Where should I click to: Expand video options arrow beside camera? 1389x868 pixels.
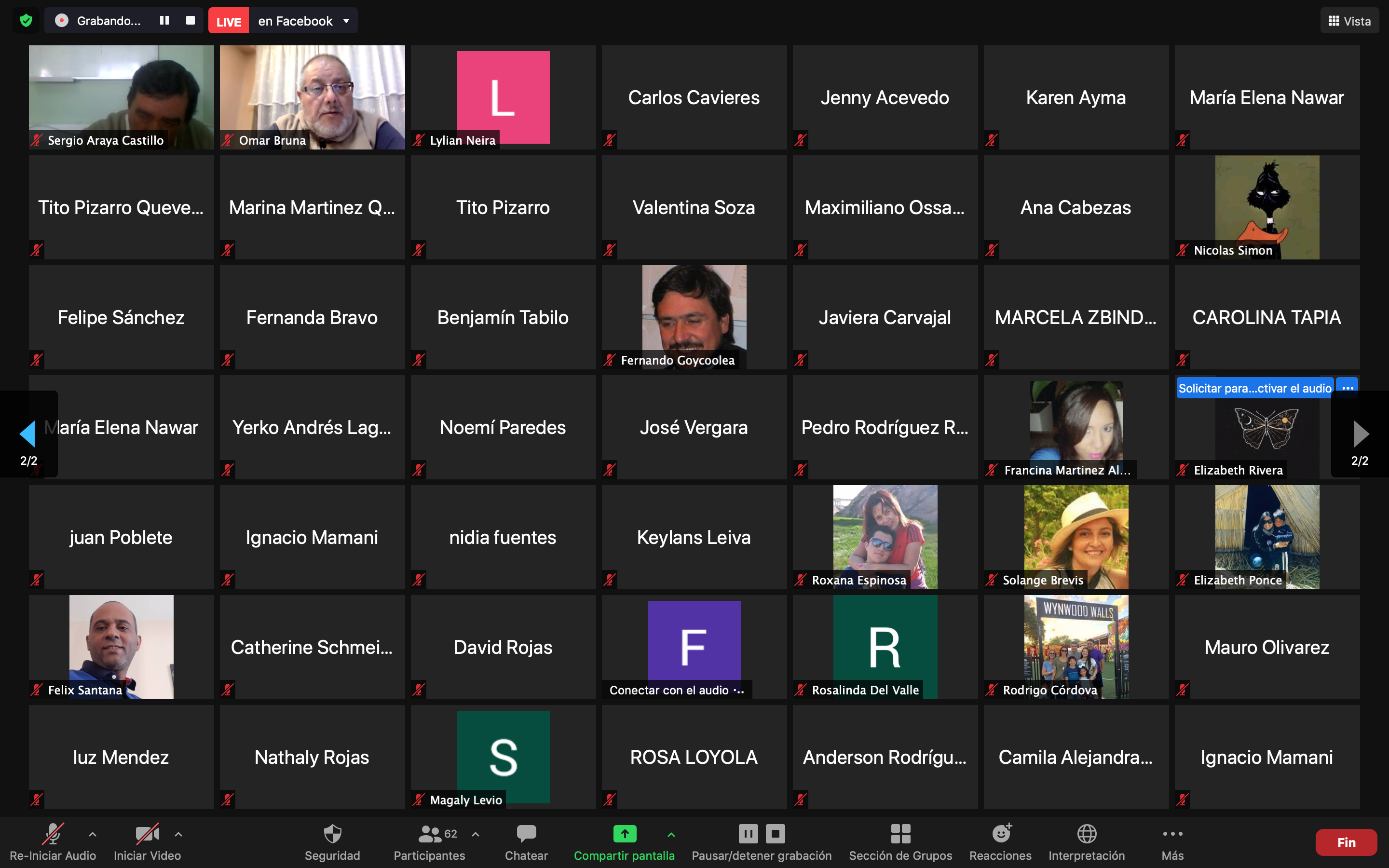pos(178,834)
